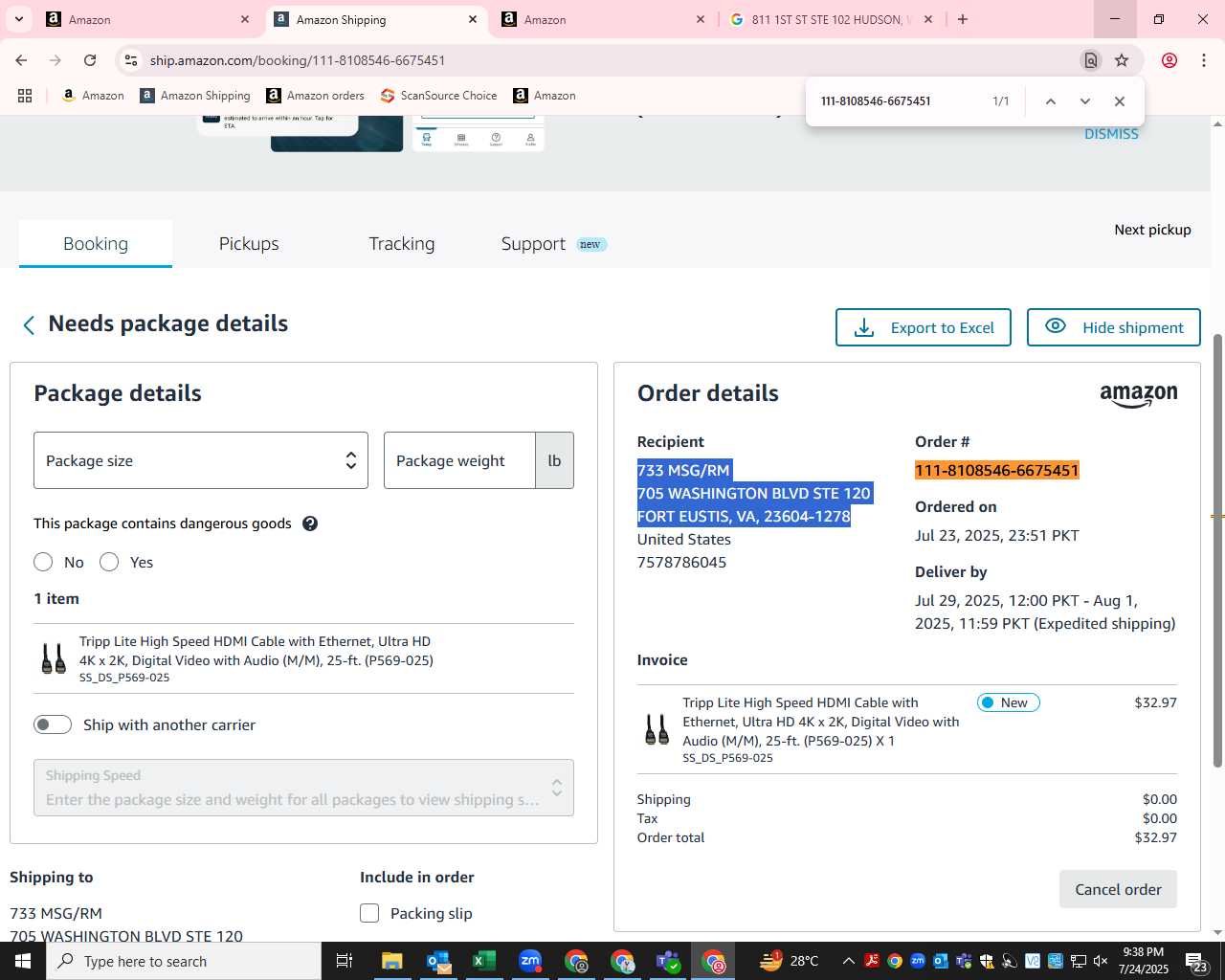Image resolution: width=1225 pixels, height=980 pixels.
Task: Open the Amazon orders bookmark
Action: click(x=315, y=96)
